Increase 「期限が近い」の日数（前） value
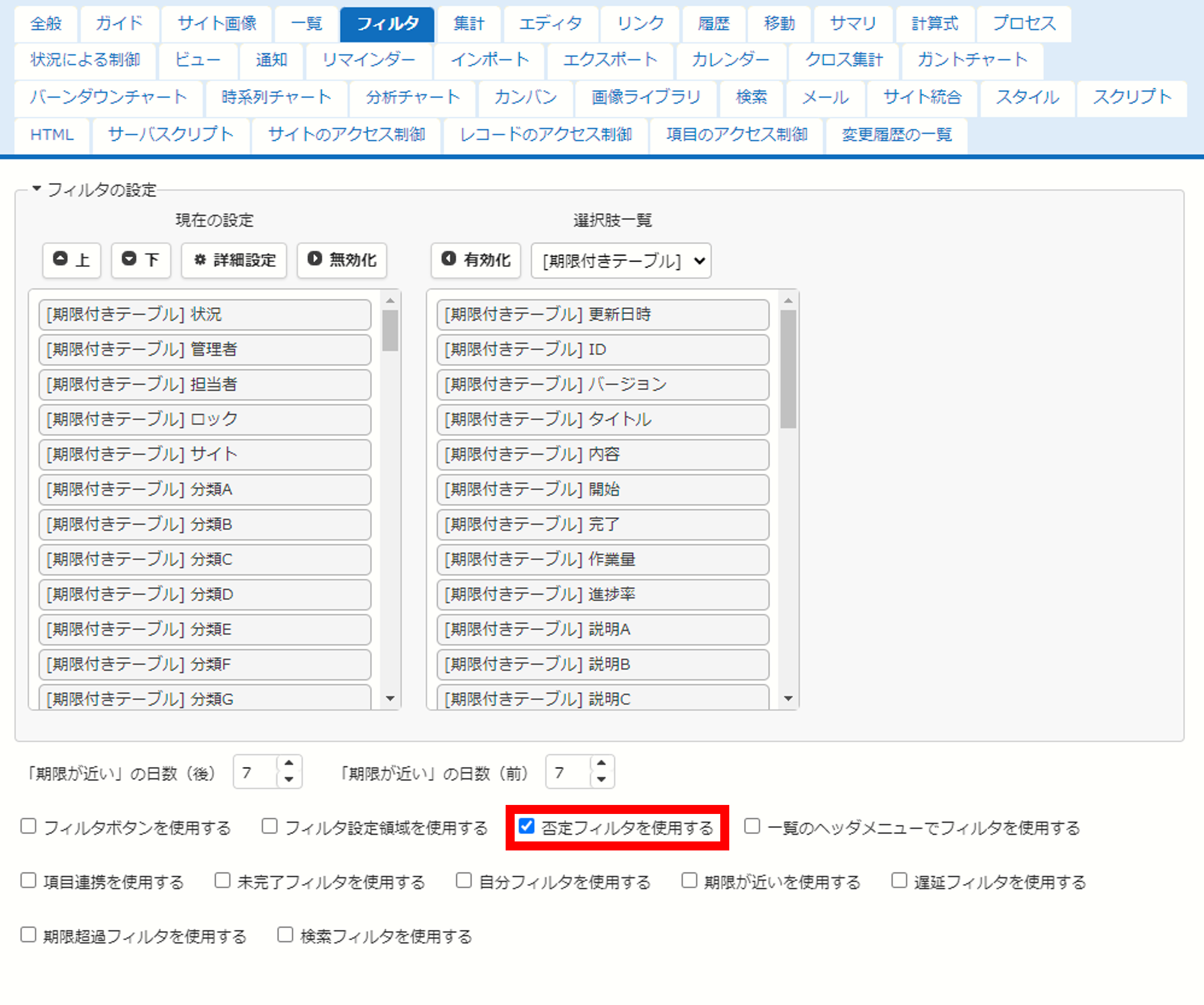The image size is (1204, 1005). click(601, 764)
